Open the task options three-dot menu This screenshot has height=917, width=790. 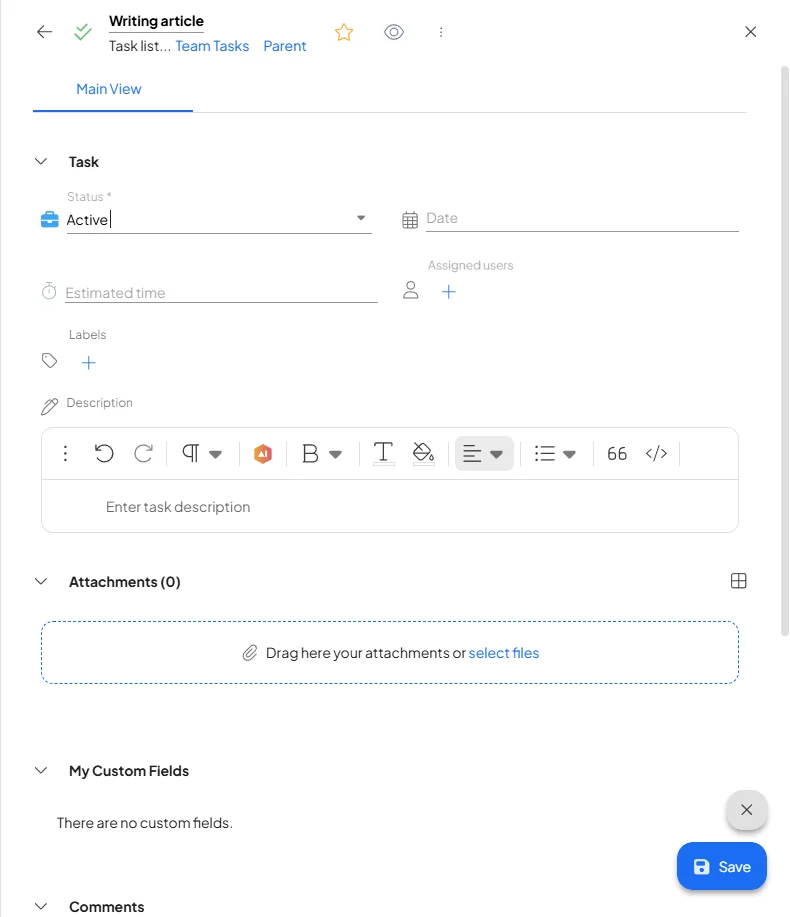(x=441, y=32)
